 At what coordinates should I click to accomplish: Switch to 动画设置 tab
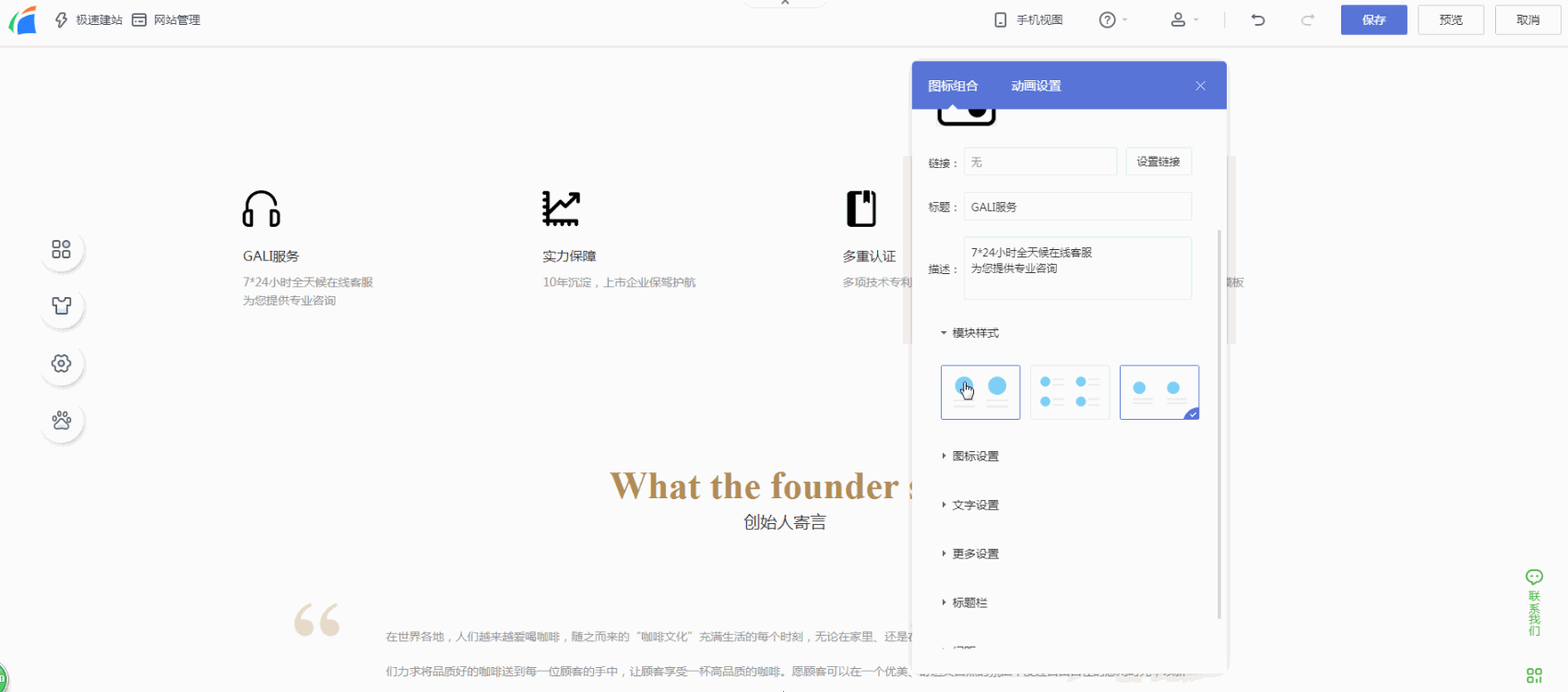[x=1036, y=86]
